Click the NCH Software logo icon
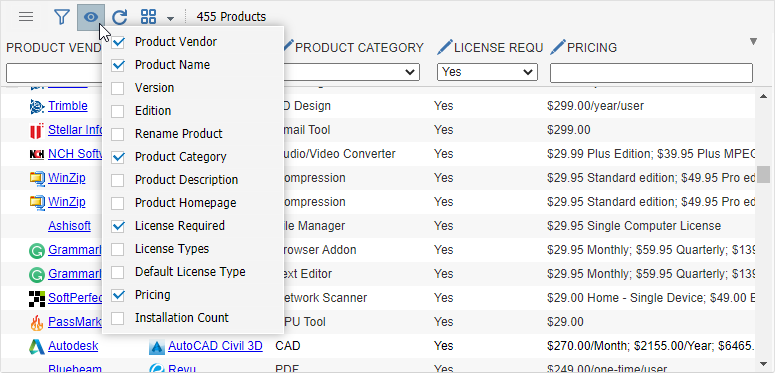 coord(37,155)
